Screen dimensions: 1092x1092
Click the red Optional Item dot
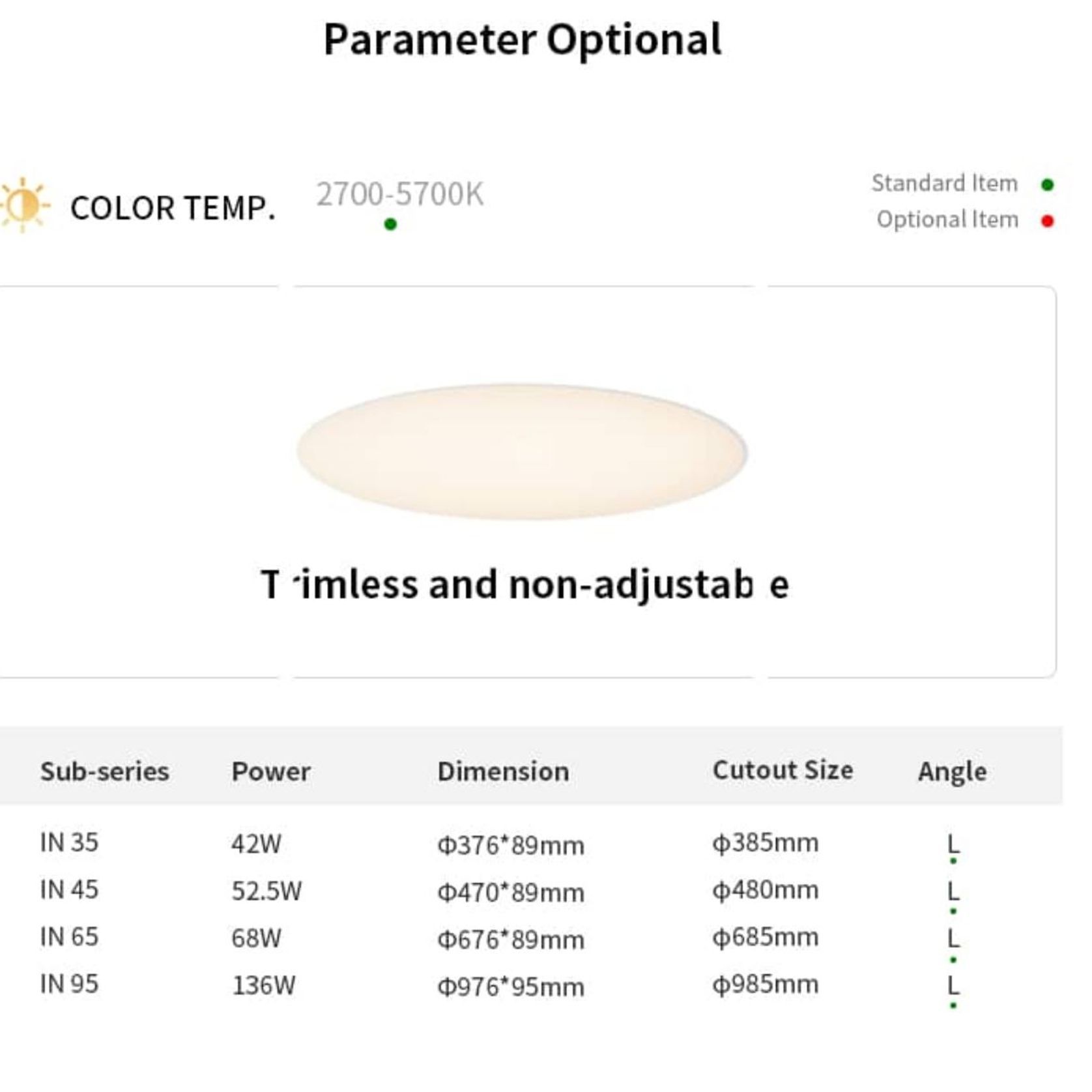pos(1048,222)
